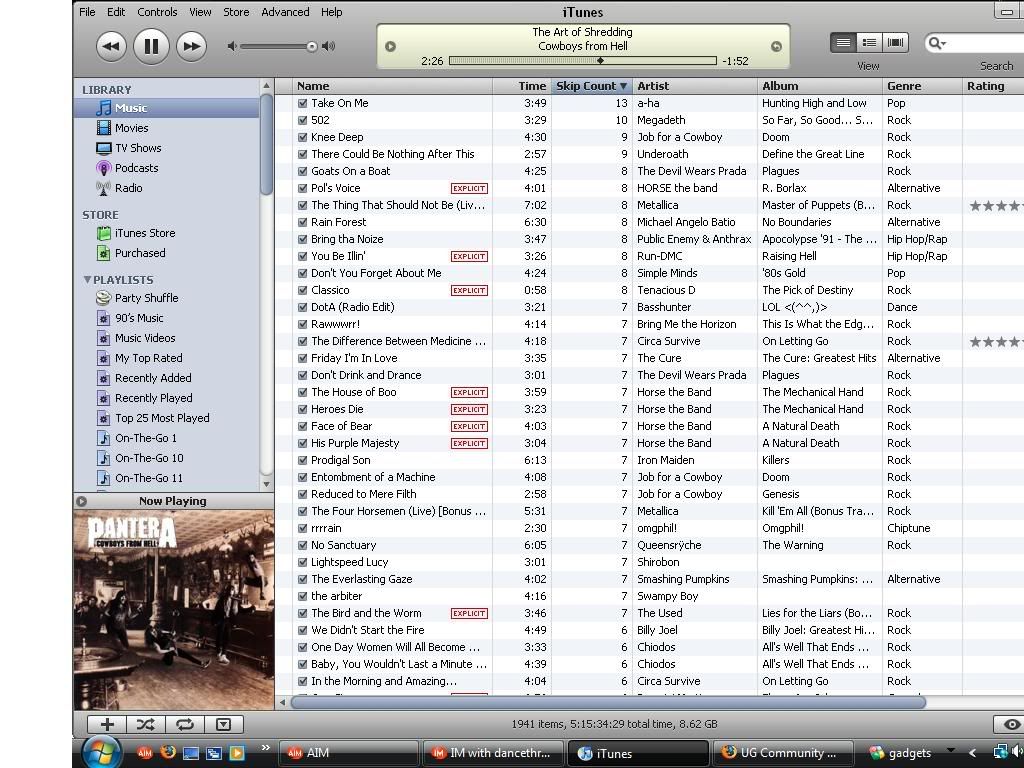Sort by the Artist column header
The width and height of the screenshot is (1024, 768).
click(694, 86)
